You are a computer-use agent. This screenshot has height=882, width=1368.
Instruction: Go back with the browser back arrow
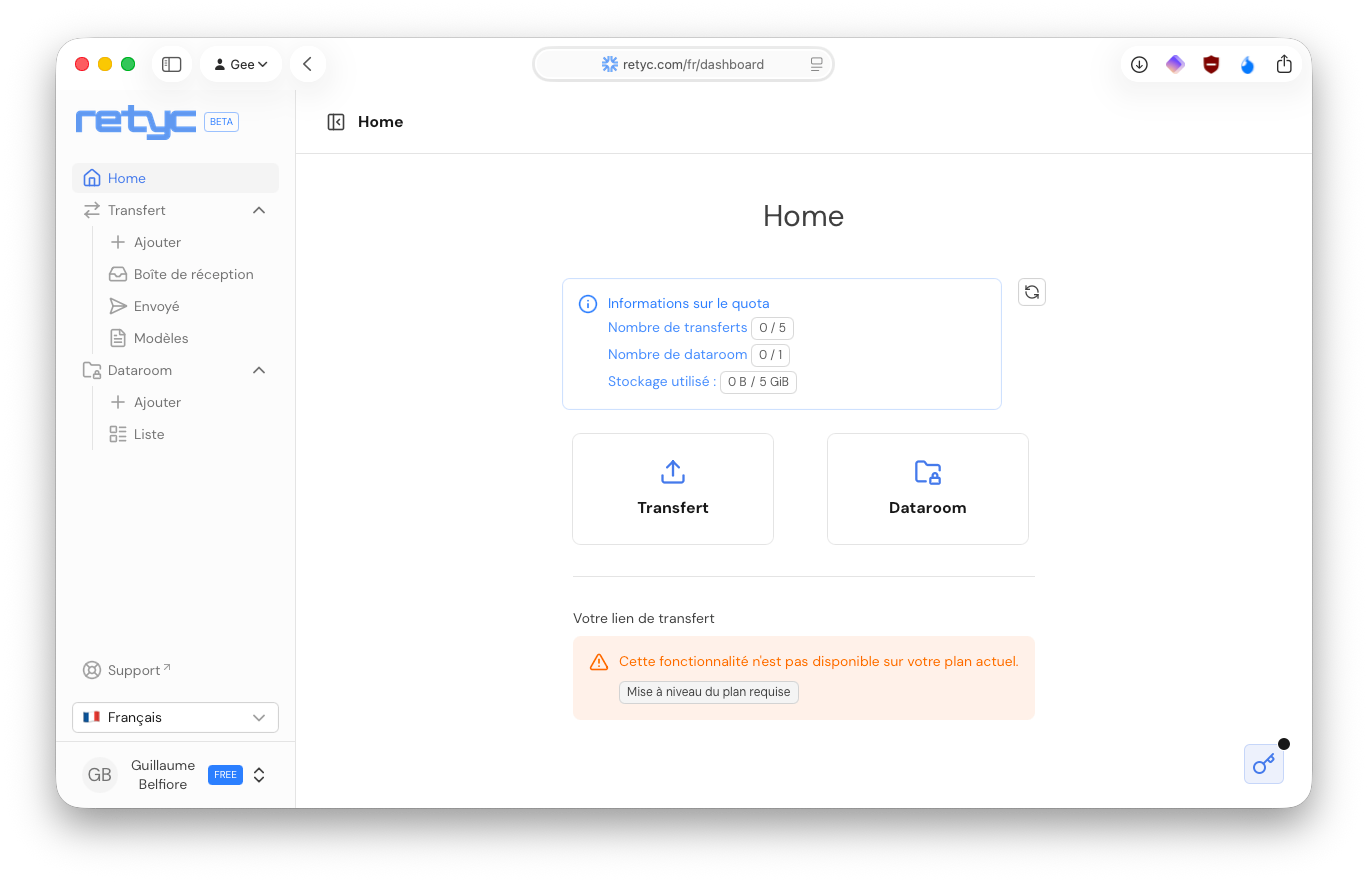click(x=307, y=64)
